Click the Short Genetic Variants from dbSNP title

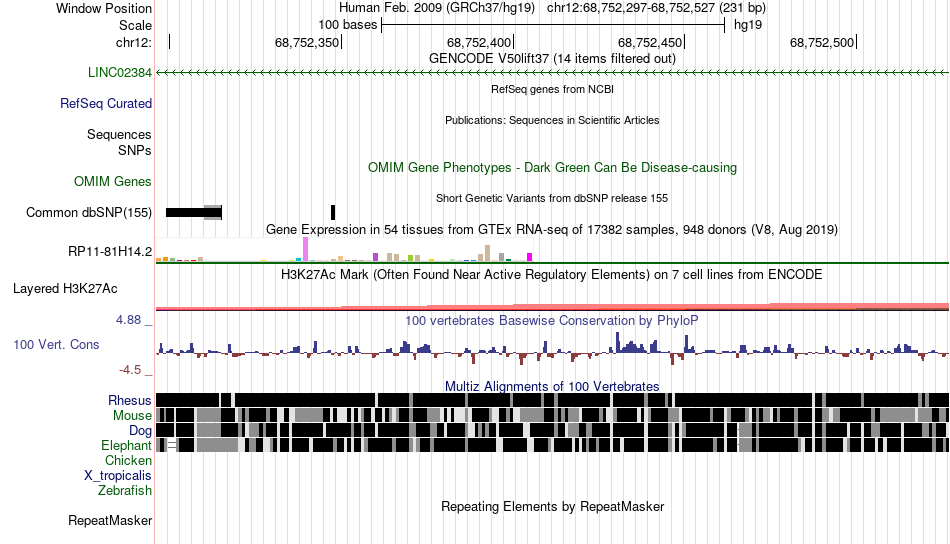[552, 198]
